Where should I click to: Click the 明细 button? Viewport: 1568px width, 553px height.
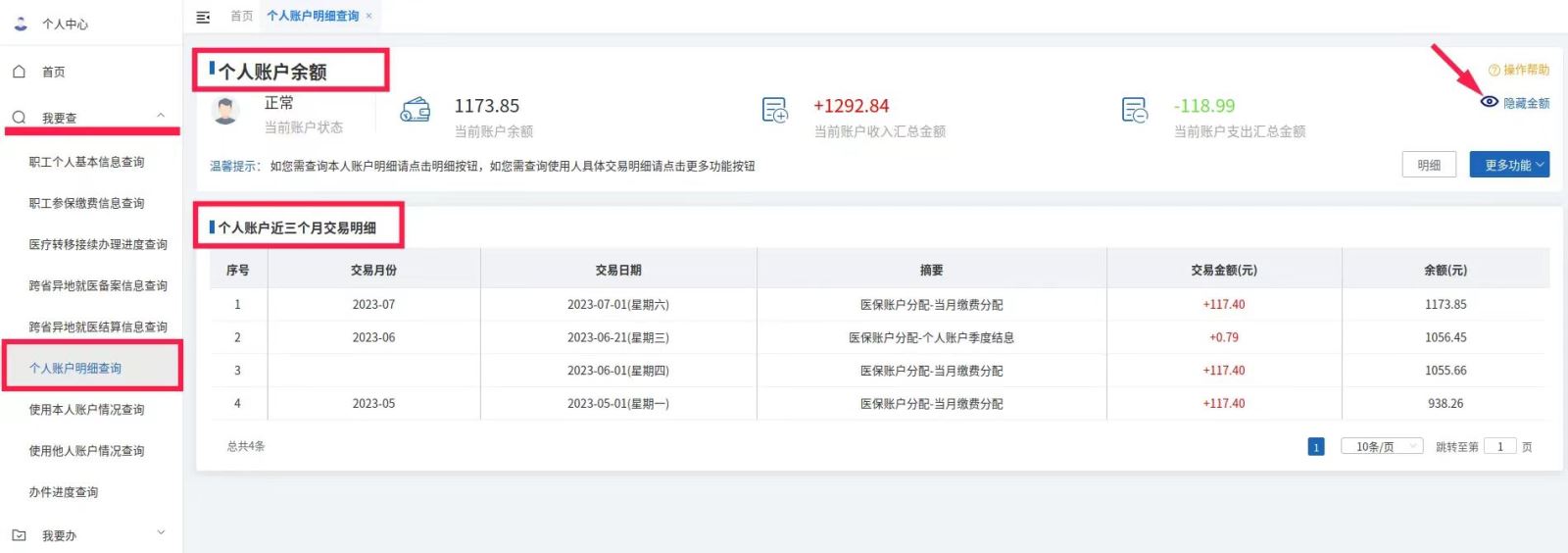(x=1428, y=165)
